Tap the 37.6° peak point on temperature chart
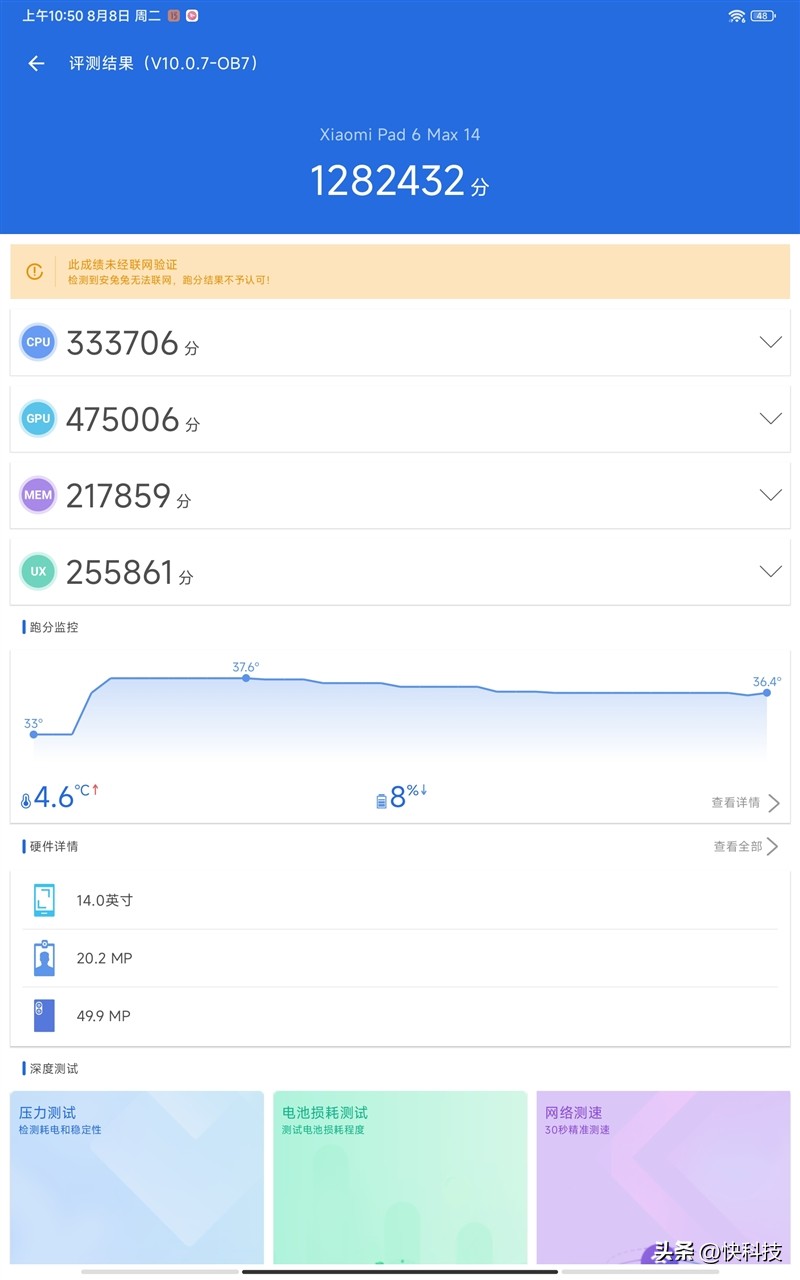 click(246, 678)
